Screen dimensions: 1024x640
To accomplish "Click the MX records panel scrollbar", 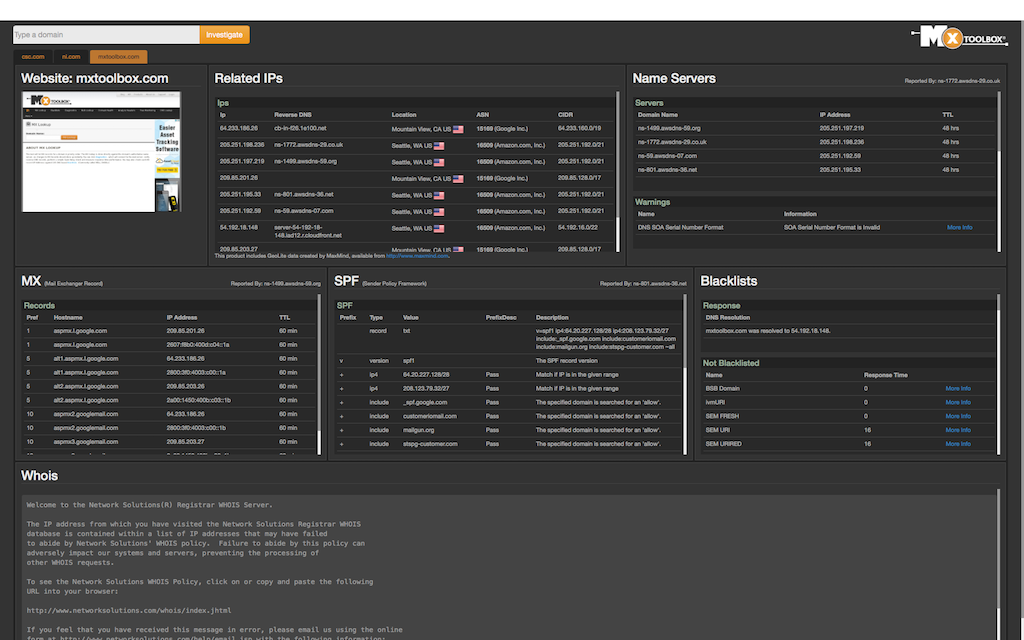I will coord(319,374).
